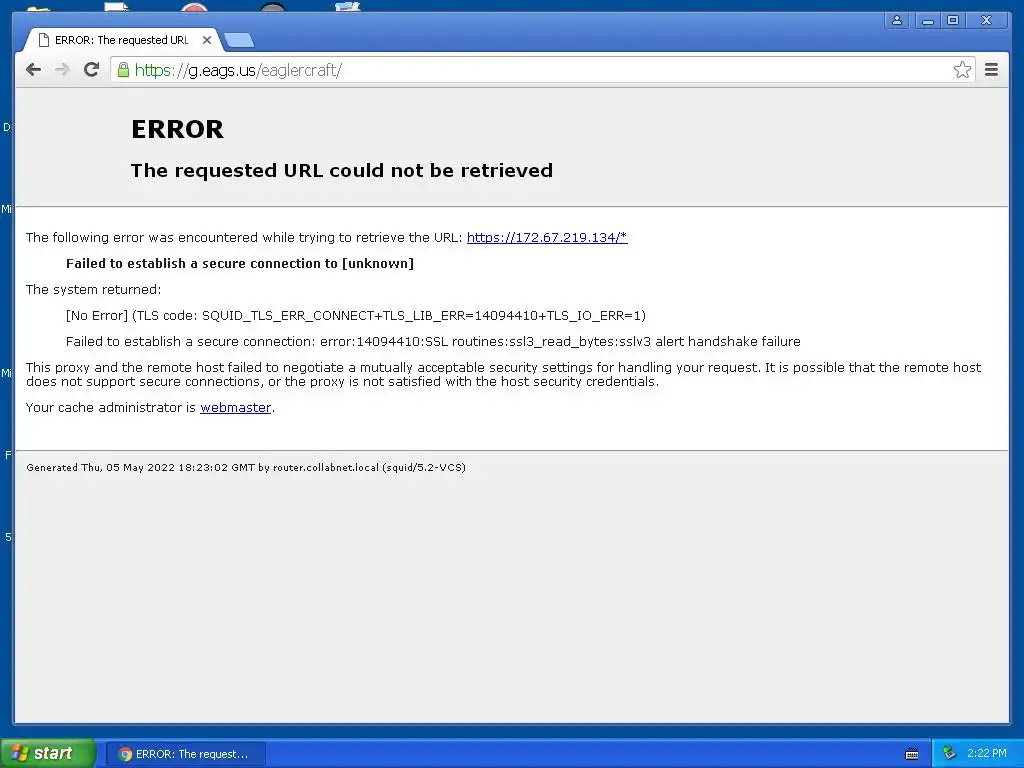1024x768 pixels.
Task: Click the 2:22 PM clock
Action: (x=987, y=753)
